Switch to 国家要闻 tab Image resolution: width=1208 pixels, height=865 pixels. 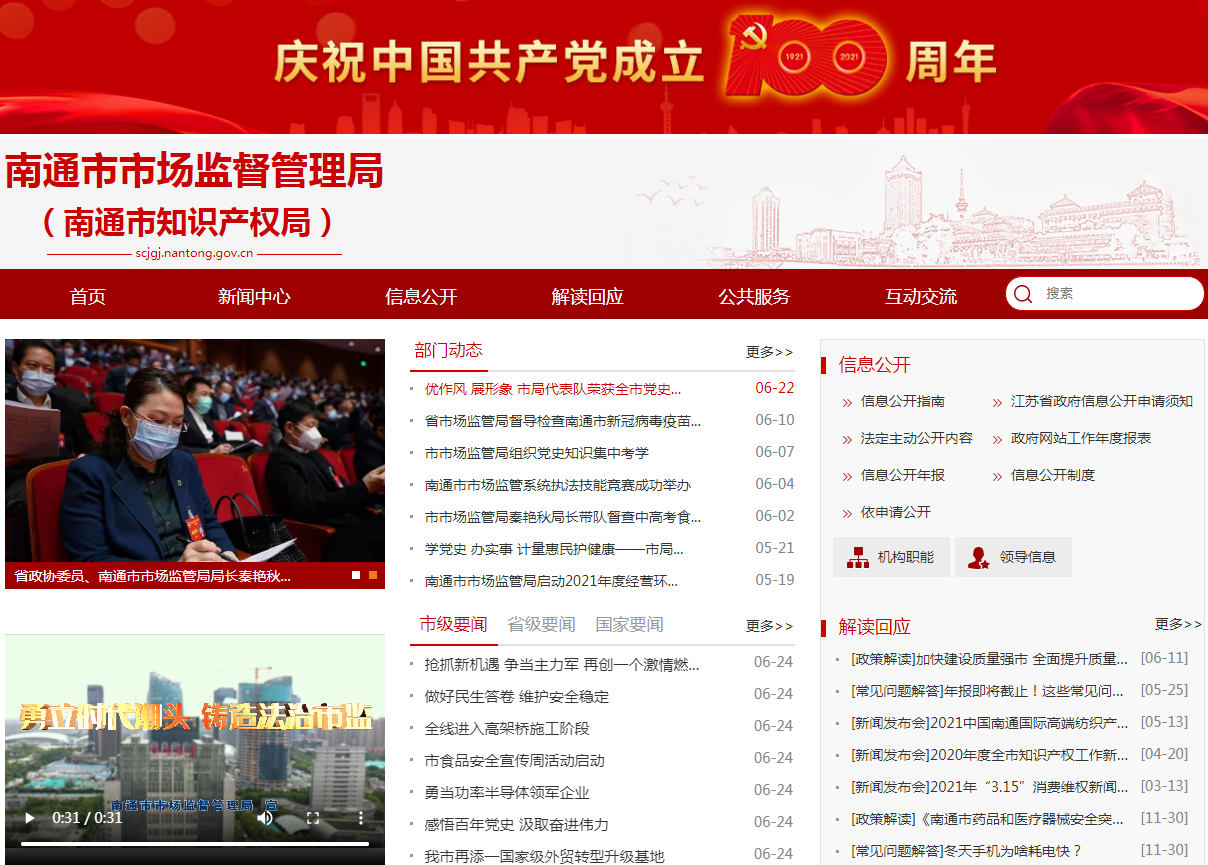coord(629,624)
